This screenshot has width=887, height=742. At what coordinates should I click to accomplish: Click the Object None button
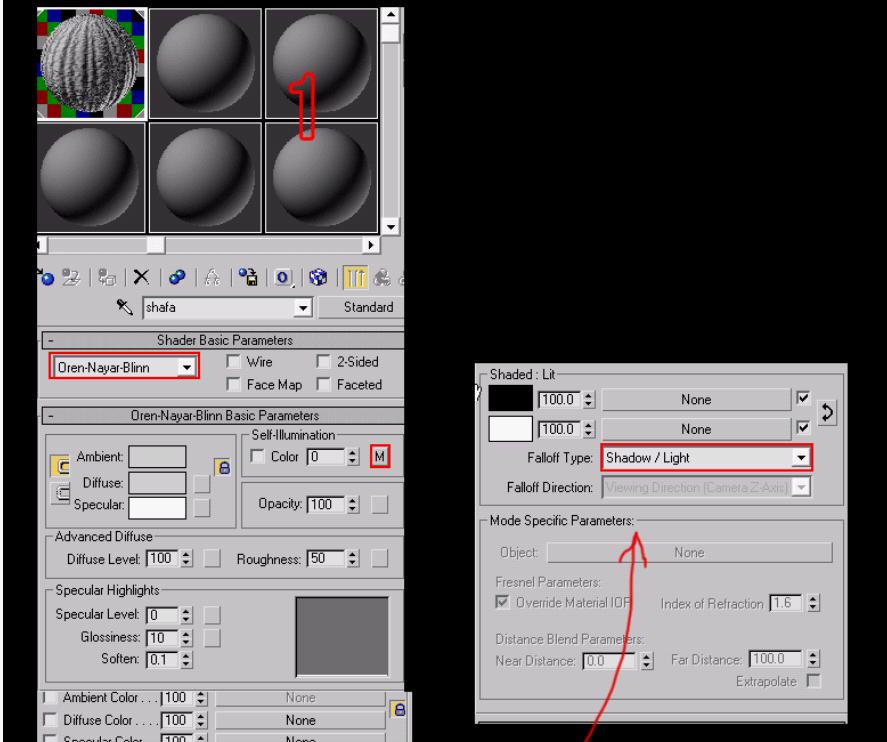[x=690, y=553]
